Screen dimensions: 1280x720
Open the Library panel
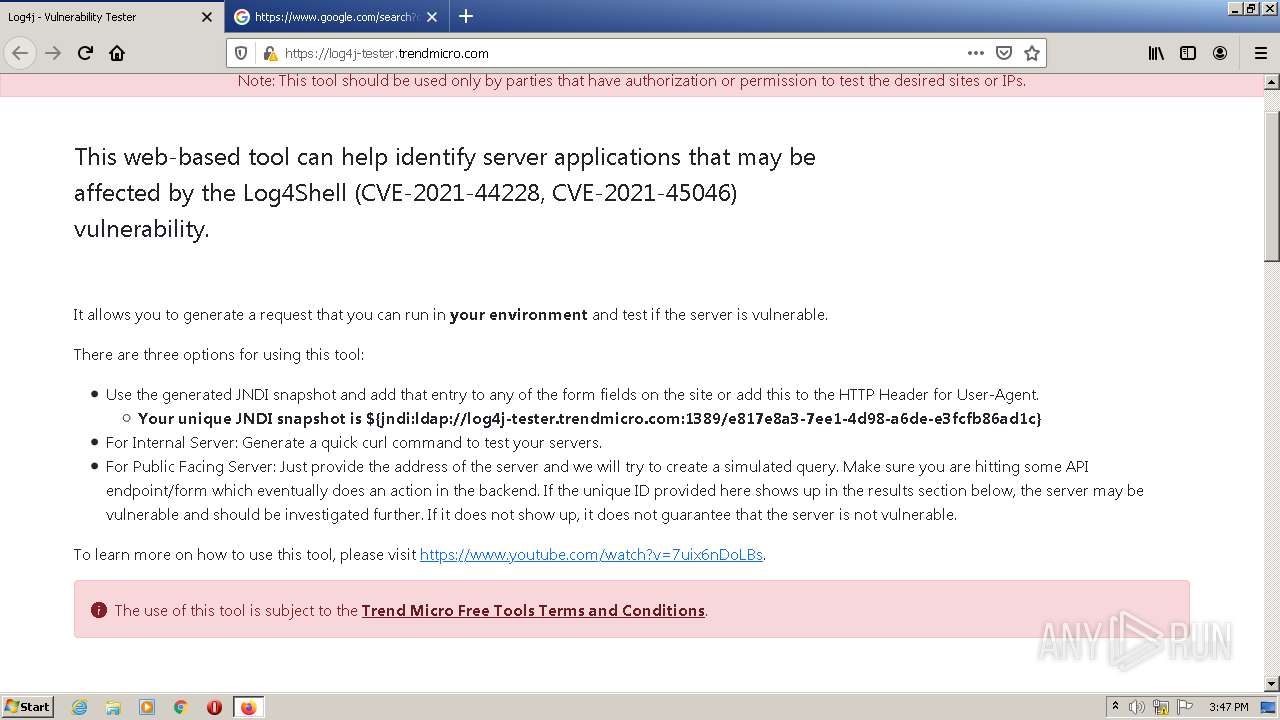coord(1156,53)
